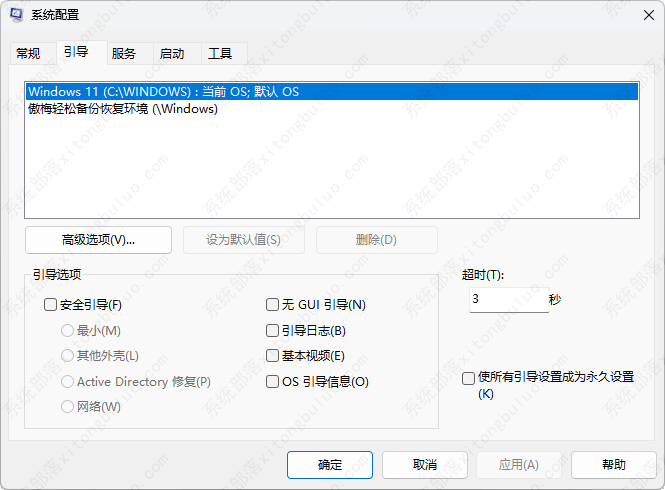Click the 取消 button
Viewport: 665px width, 490px height.
point(424,465)
